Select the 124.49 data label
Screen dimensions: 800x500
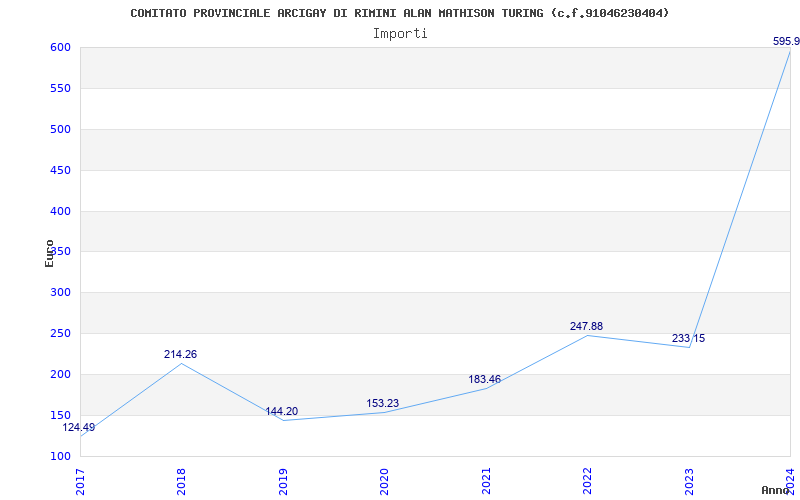[x=79, y=428]
